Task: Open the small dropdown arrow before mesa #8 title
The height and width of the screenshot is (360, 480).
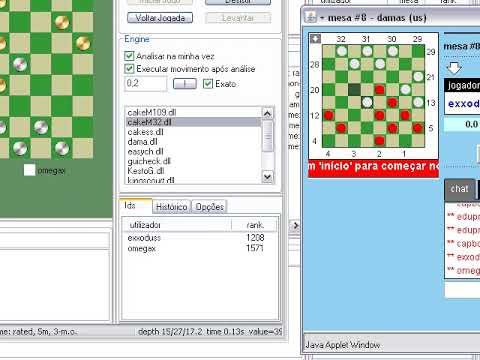Action: pyautogui.click(x=322, y=18)
